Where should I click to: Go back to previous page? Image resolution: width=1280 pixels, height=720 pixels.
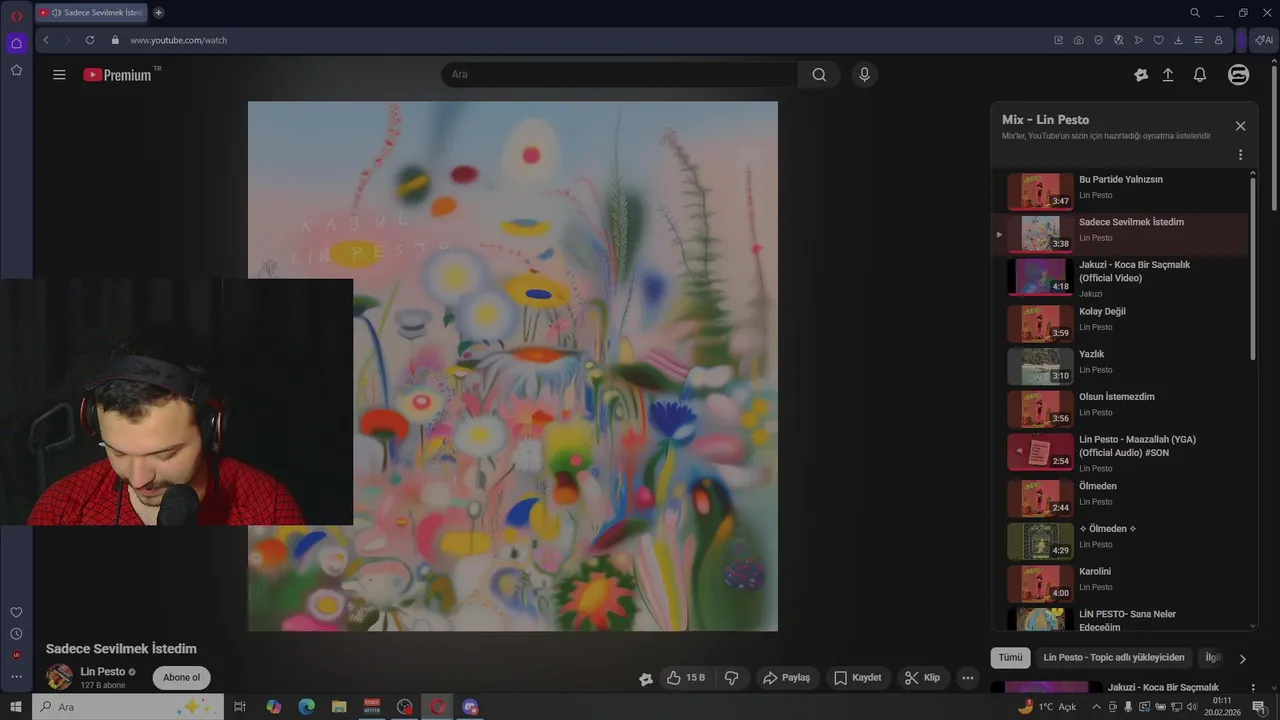46,40
